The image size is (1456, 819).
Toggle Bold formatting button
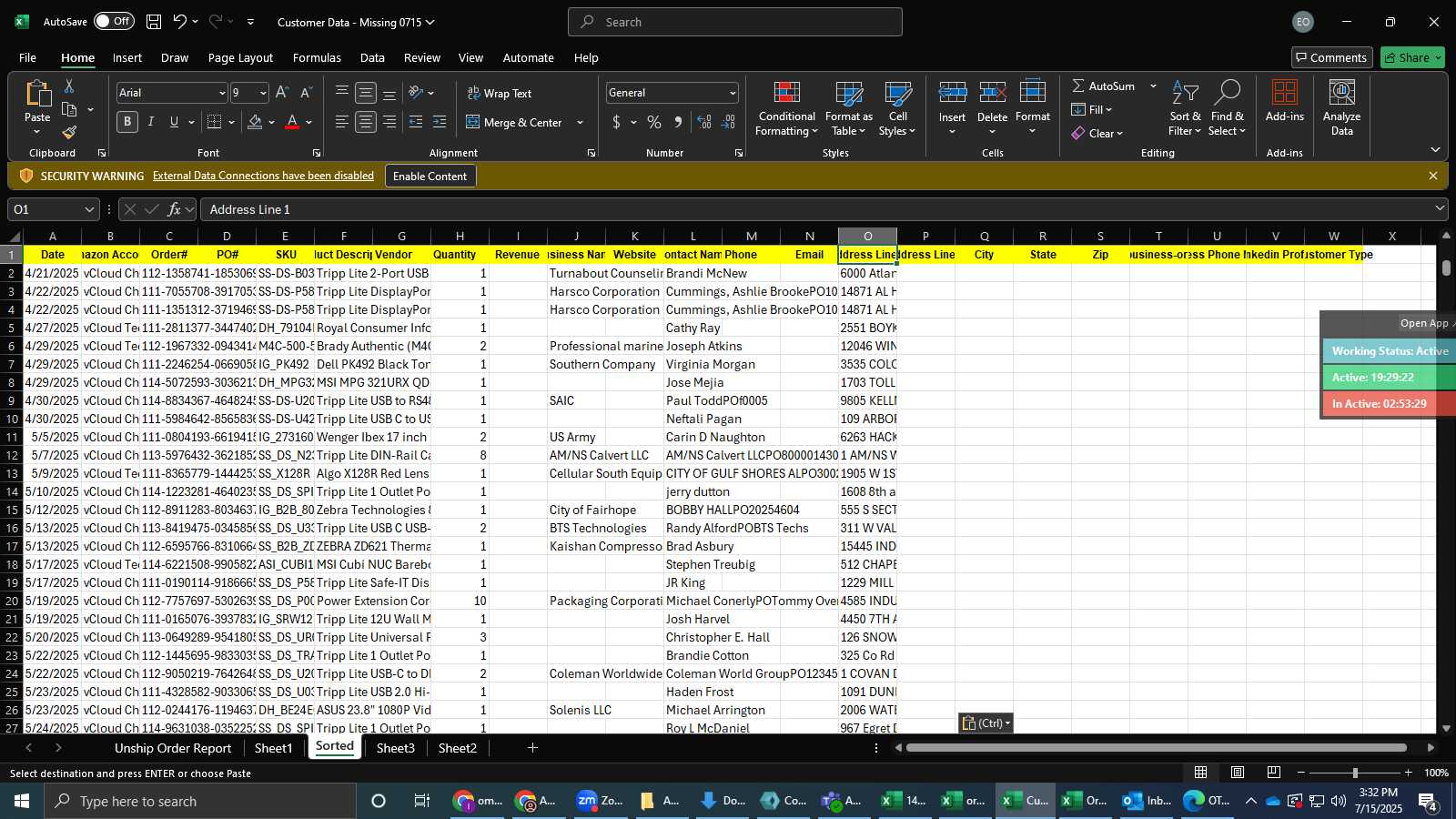(x=127, y=122)
